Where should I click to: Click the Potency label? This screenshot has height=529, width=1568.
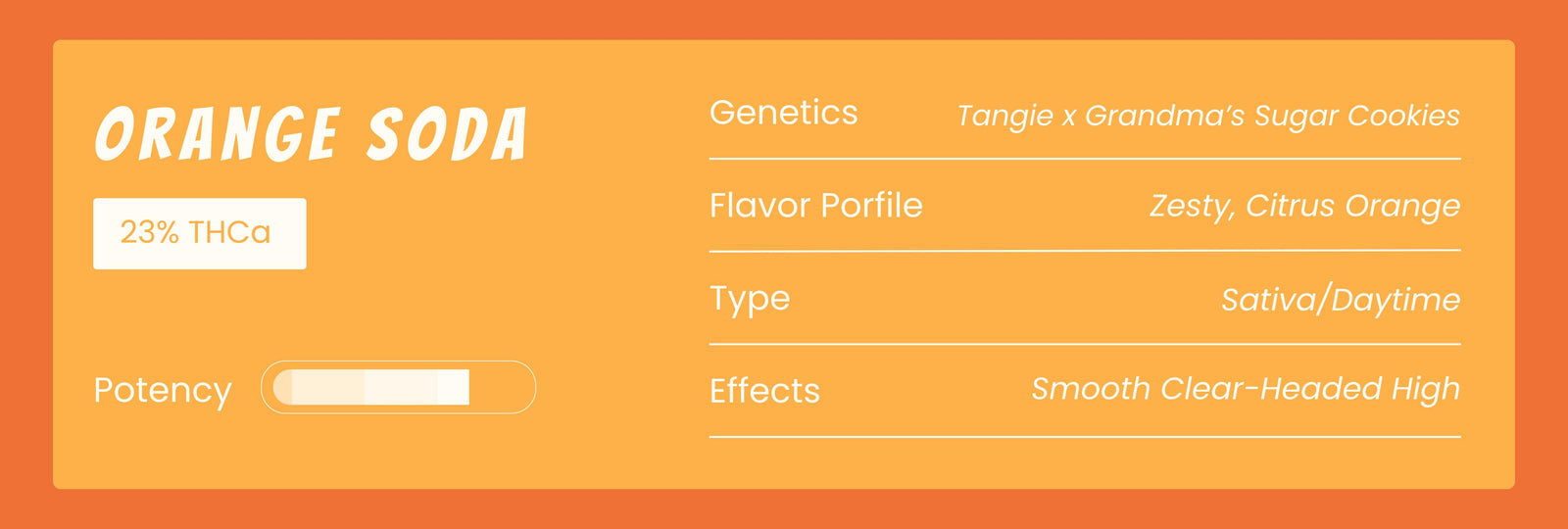pos(163,390)
